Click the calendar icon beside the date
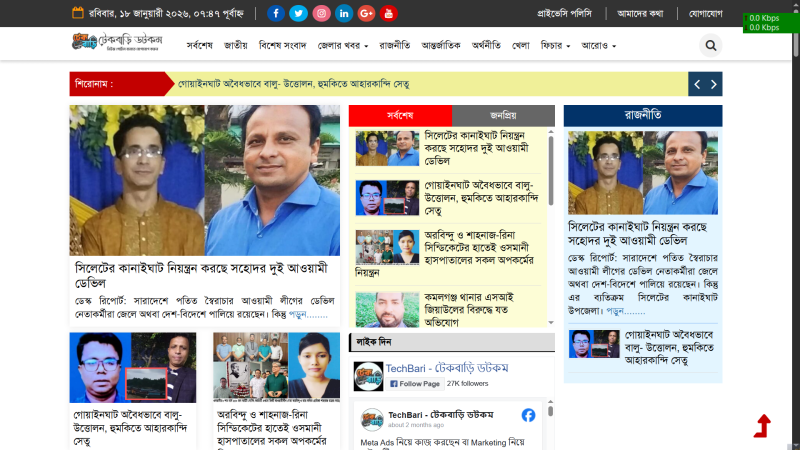800x450 pixels. pyautogui.click(x=78, y=13)
